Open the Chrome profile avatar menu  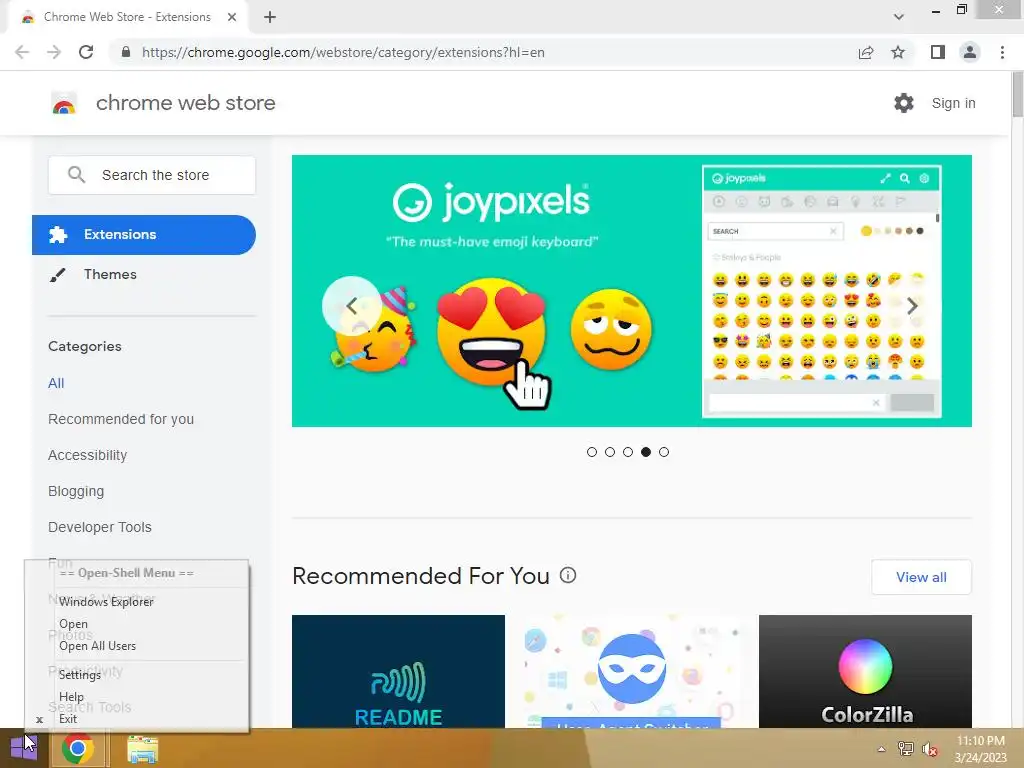[x=970, y=52]
